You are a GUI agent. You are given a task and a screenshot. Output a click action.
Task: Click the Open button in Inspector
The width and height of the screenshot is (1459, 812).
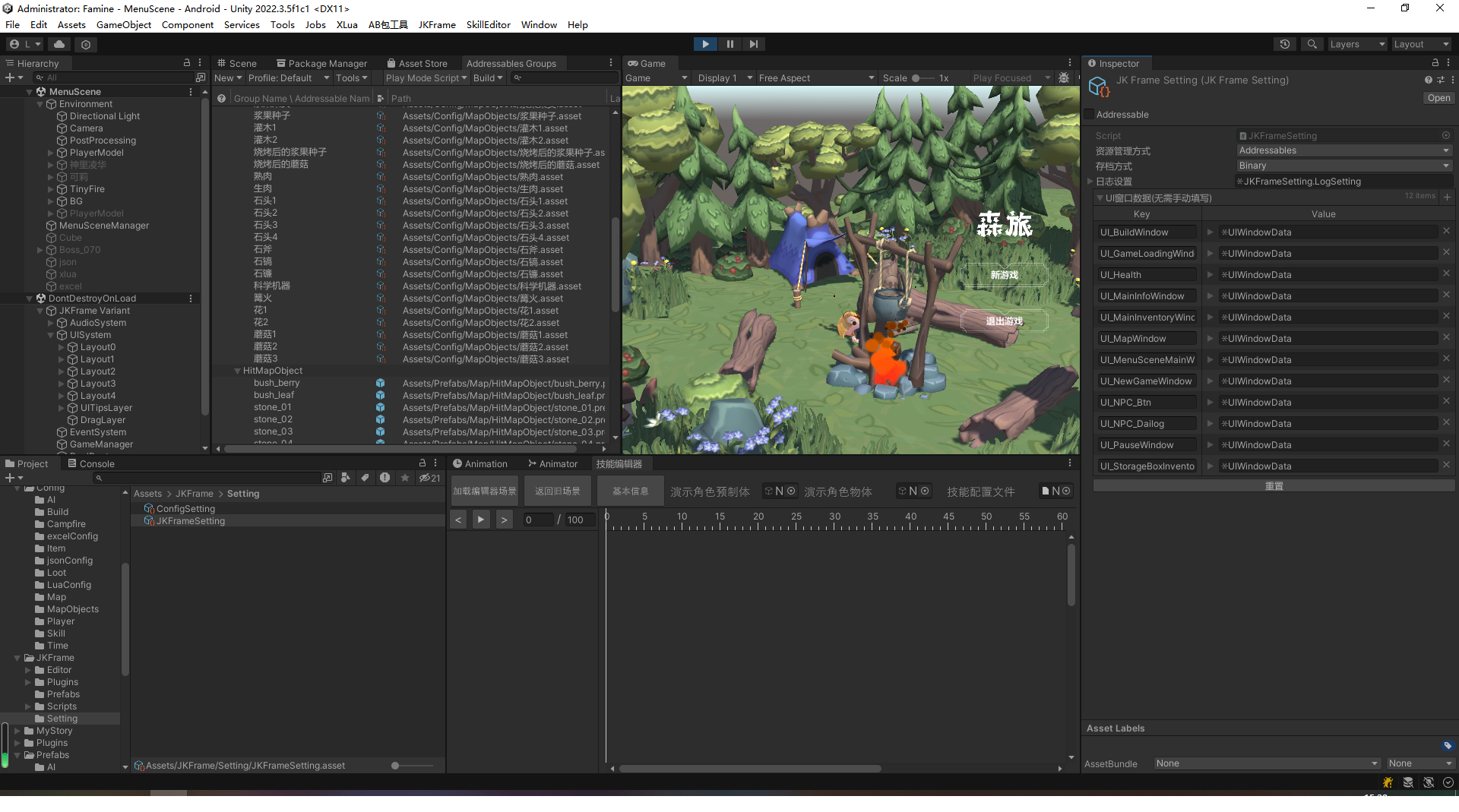tap(1438, 98)
